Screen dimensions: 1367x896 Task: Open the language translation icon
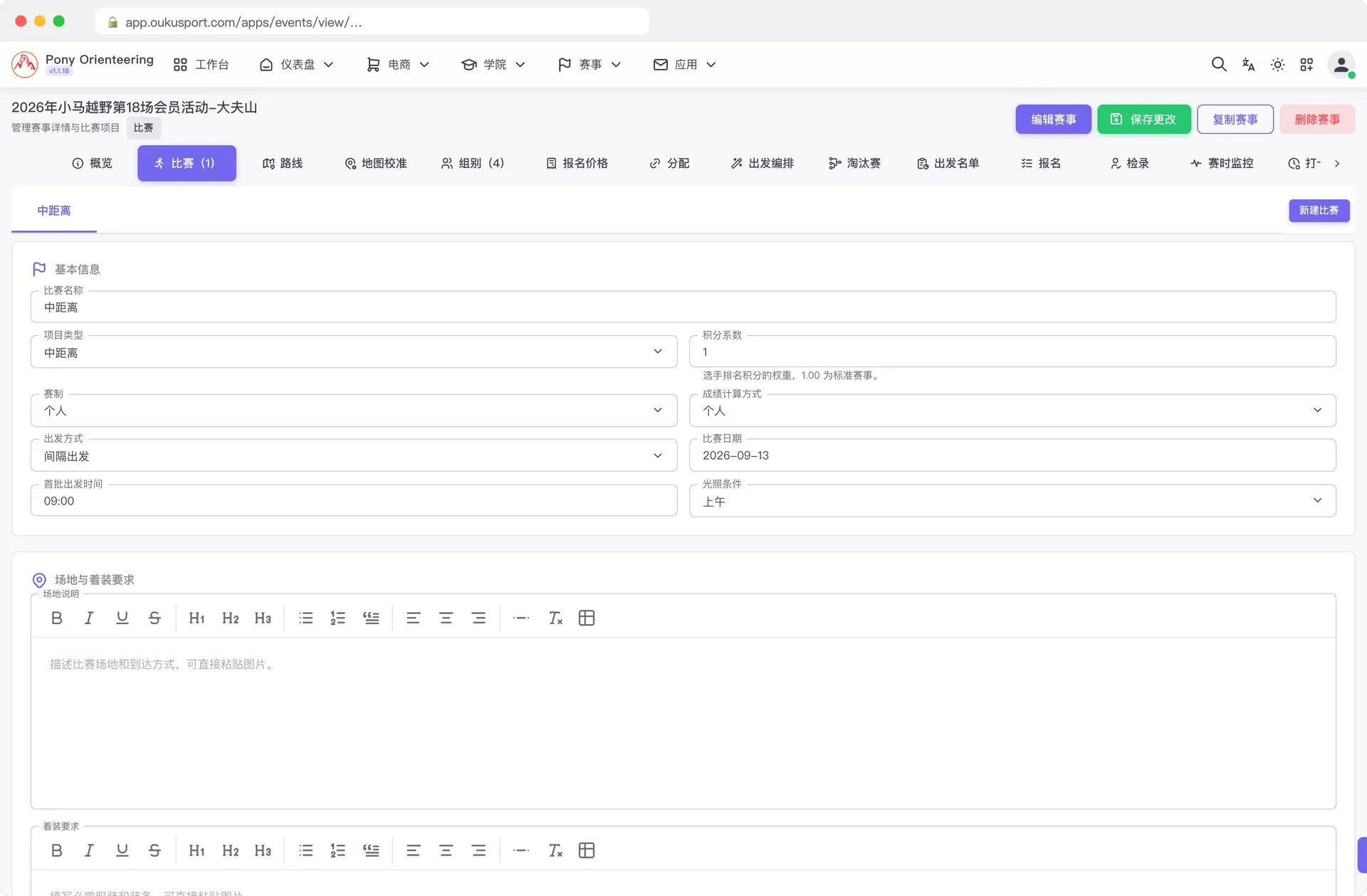1248,65
